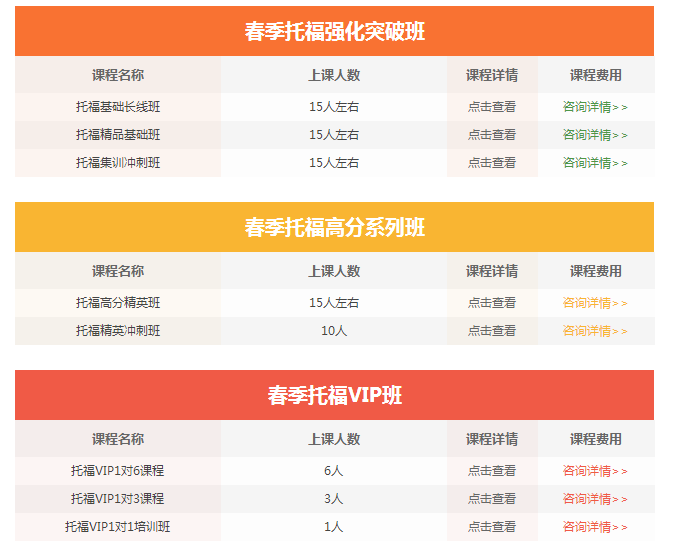
Task: Select course name 托福VIP1对3课程
Action: pos(118,499)
